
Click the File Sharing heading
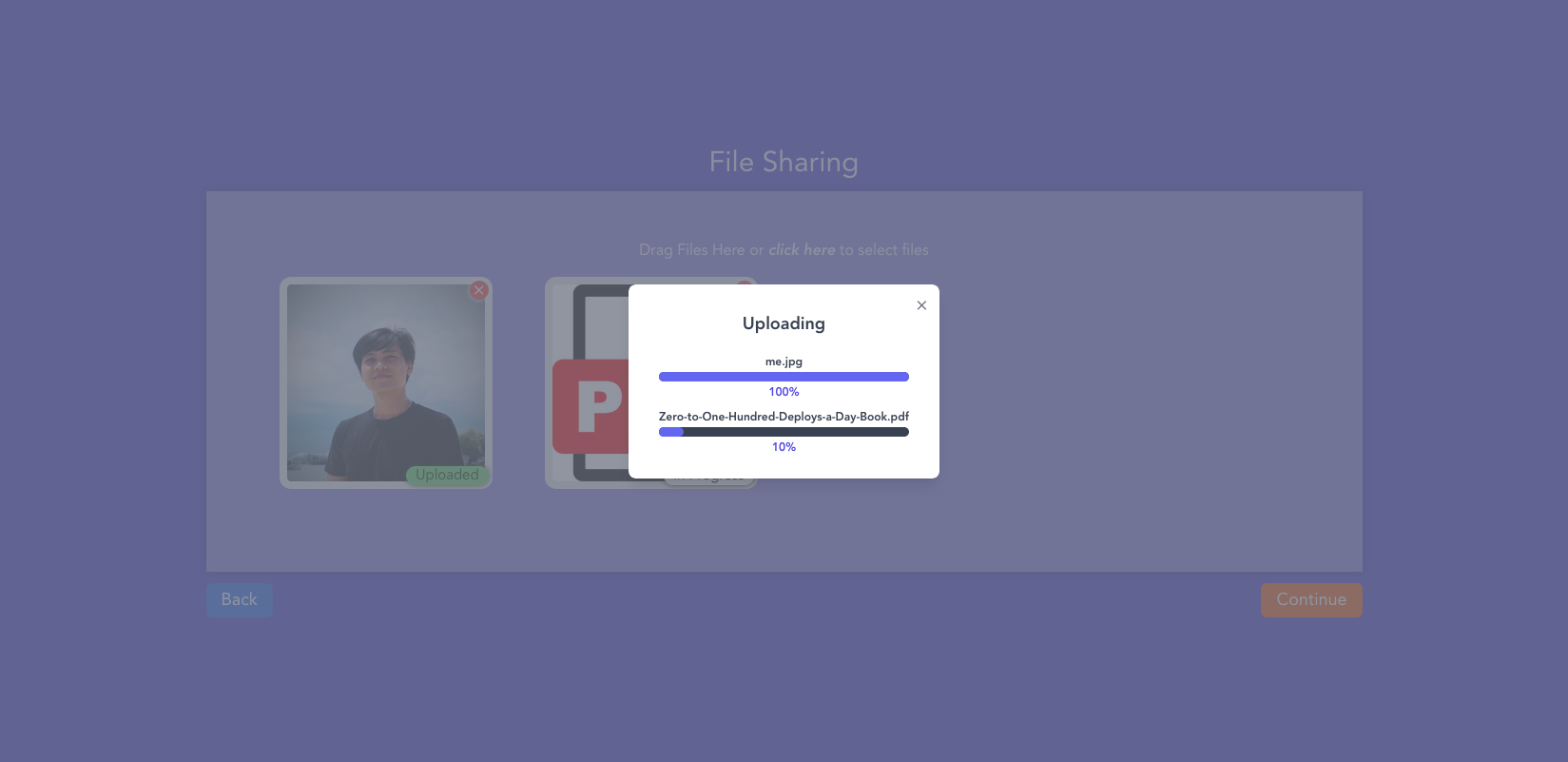pyautogui.click(x=784, y=162)
